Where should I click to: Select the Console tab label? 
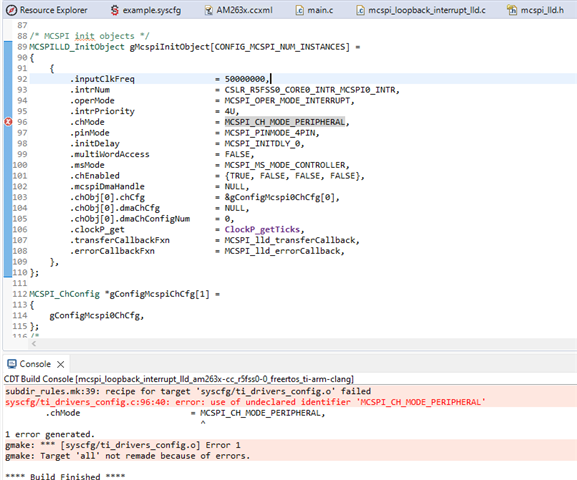(35, 364)
